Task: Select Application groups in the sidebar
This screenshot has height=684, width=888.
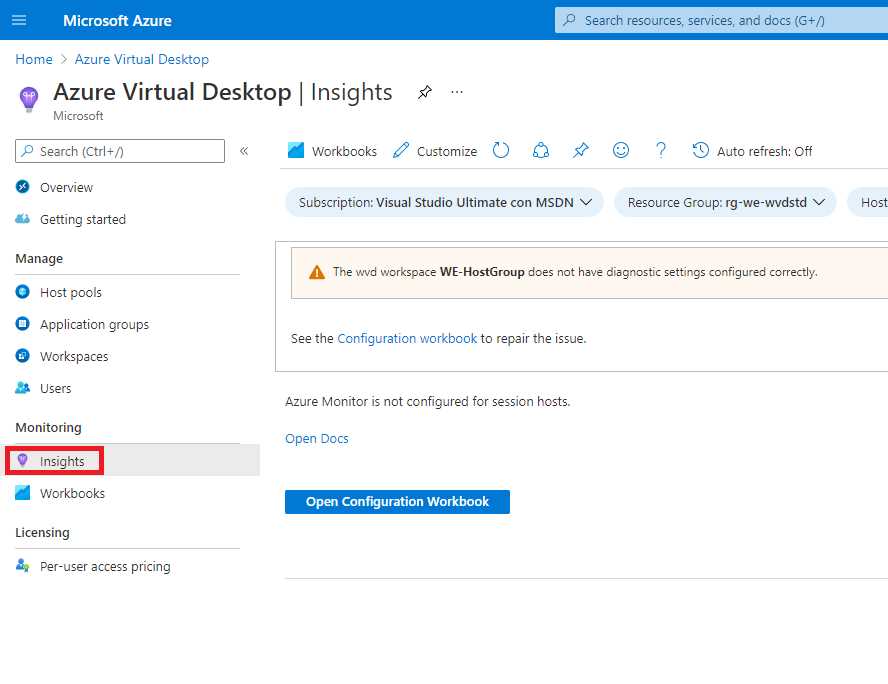Action: pyautogui.click(x=95, y=323)
